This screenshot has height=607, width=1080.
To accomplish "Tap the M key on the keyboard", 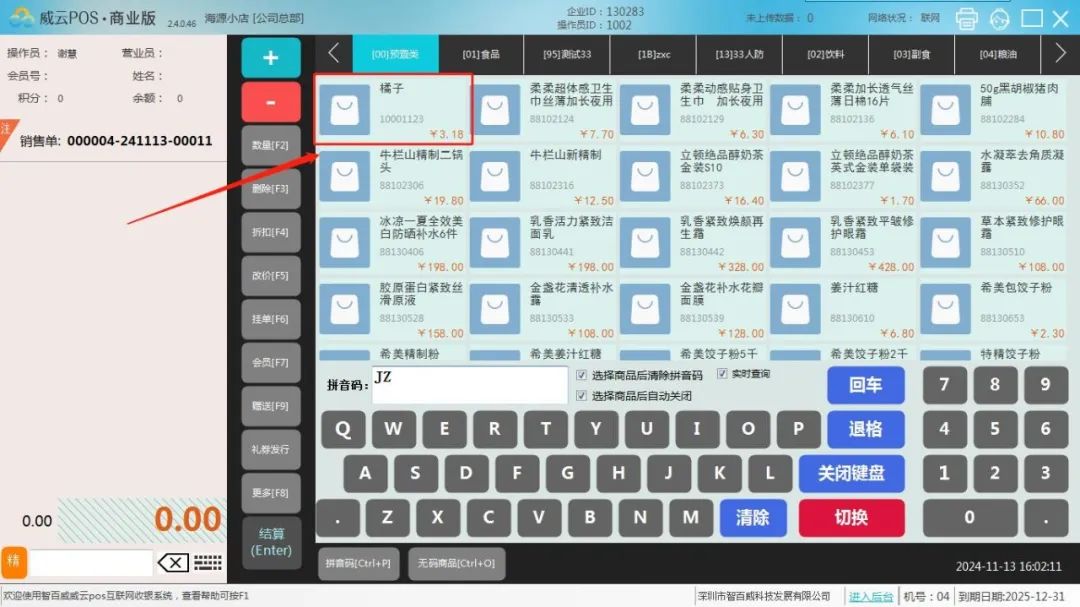I will [x=691, y=517].
